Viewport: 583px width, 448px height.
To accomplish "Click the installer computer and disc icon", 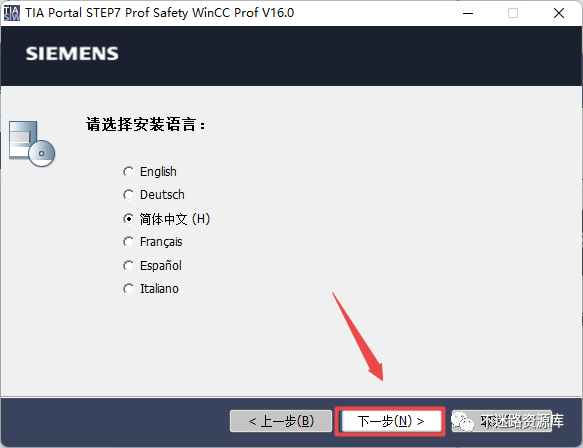I will click(32, 144).
